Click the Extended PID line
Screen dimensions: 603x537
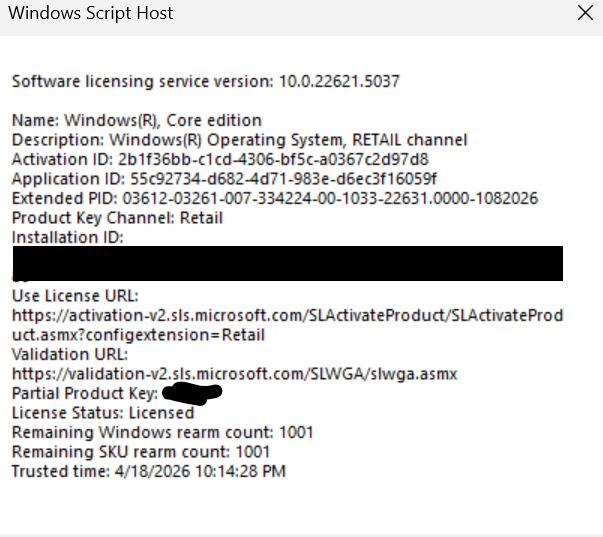275,198
